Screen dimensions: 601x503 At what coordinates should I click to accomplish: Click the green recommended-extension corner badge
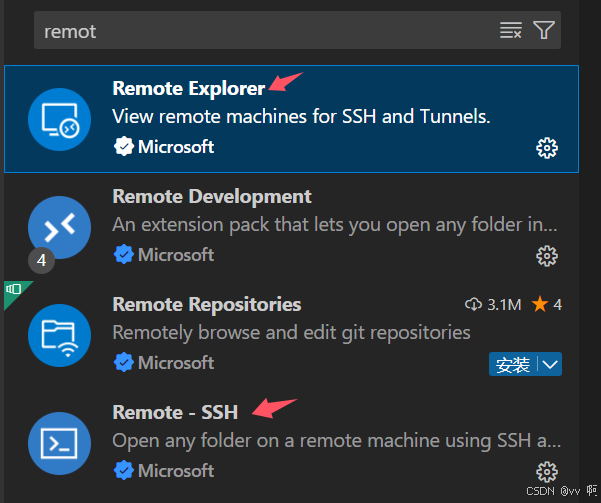coord(15,291)
